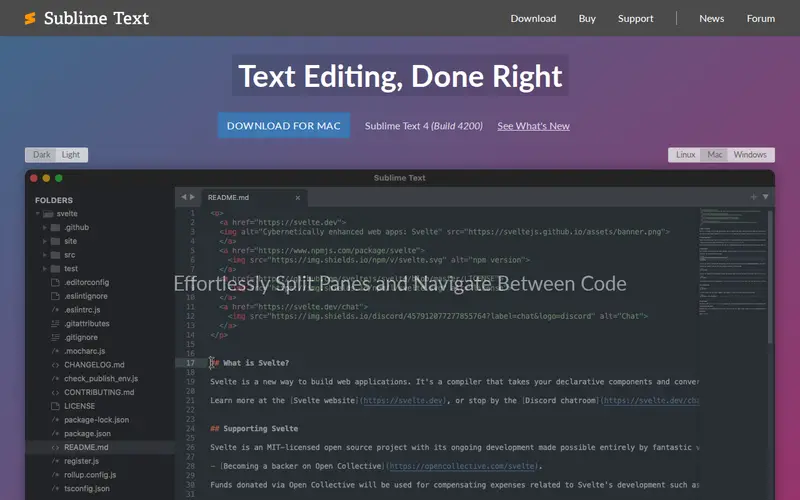The height and width of the screenshot is (500, 800).
Task: Show the Mac version screenshot
Action: coord(714,155)
